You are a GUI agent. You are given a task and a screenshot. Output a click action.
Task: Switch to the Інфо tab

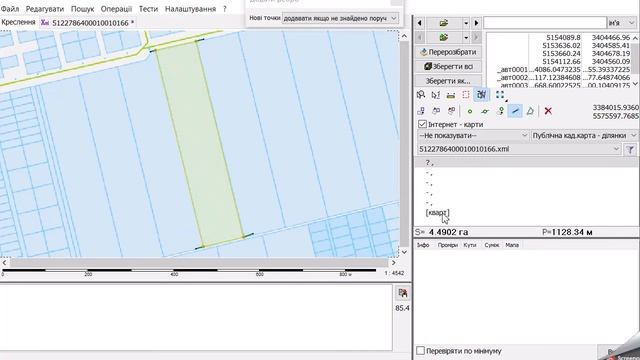click(423, 245)
